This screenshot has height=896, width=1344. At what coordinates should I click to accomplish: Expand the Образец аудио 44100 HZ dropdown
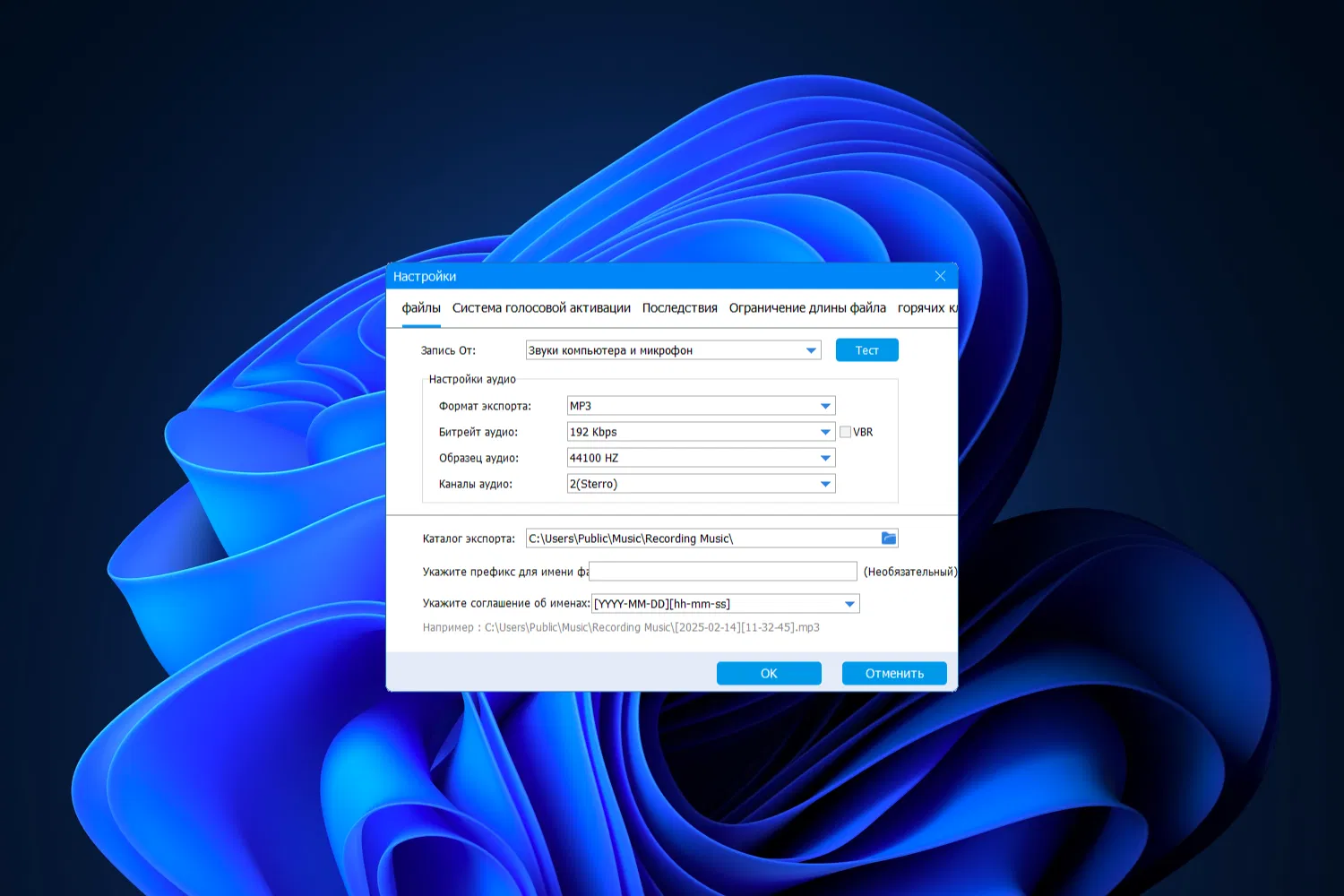[x=702, y=458]
